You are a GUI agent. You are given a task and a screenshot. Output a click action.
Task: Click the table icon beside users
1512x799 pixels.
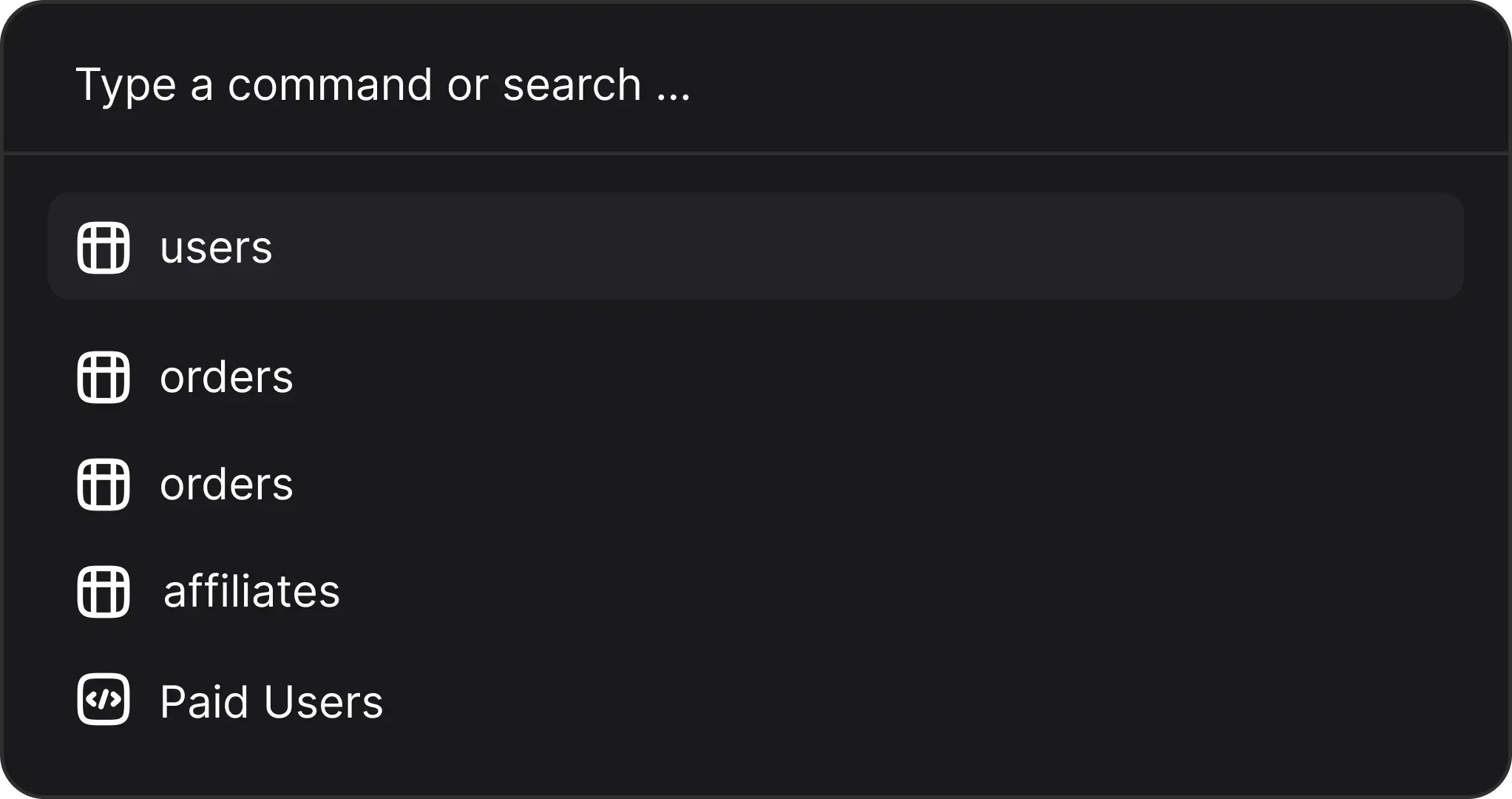tap(104, 247)
